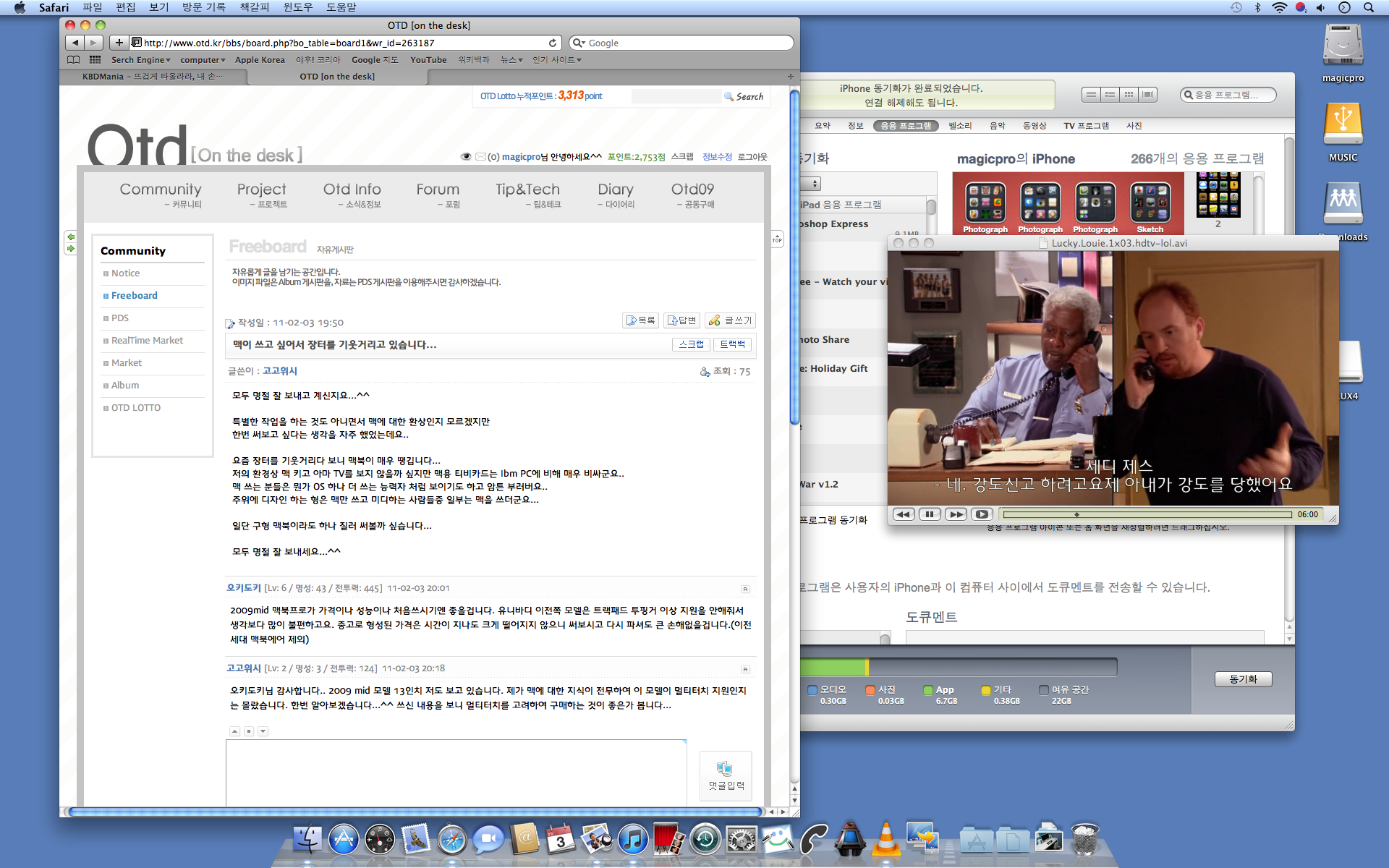Click the middle square control above comment box
This screenshot has width=1389, height=868.
click(249, 731)
